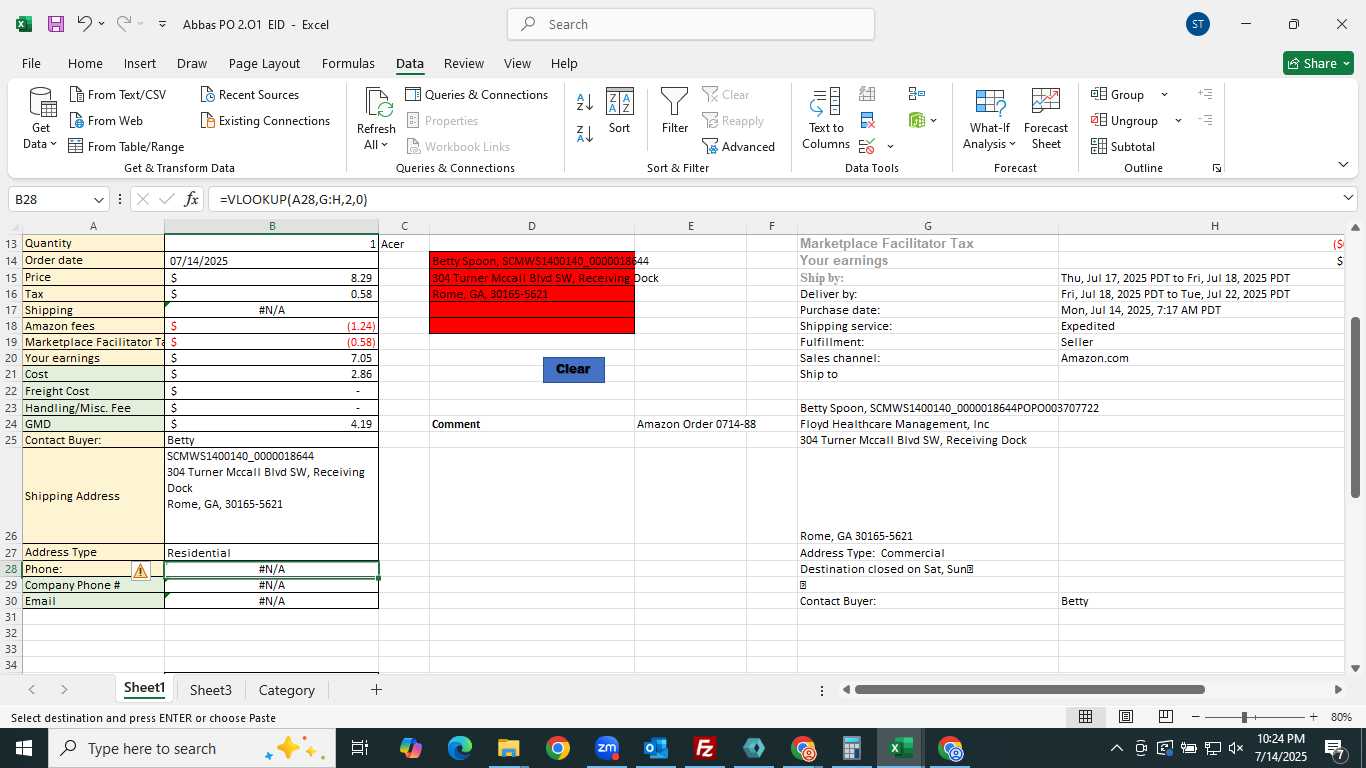Screen dimensions: 1366x768
Task: Launch the Text to Columns wizard
Action: coord(826,119)
